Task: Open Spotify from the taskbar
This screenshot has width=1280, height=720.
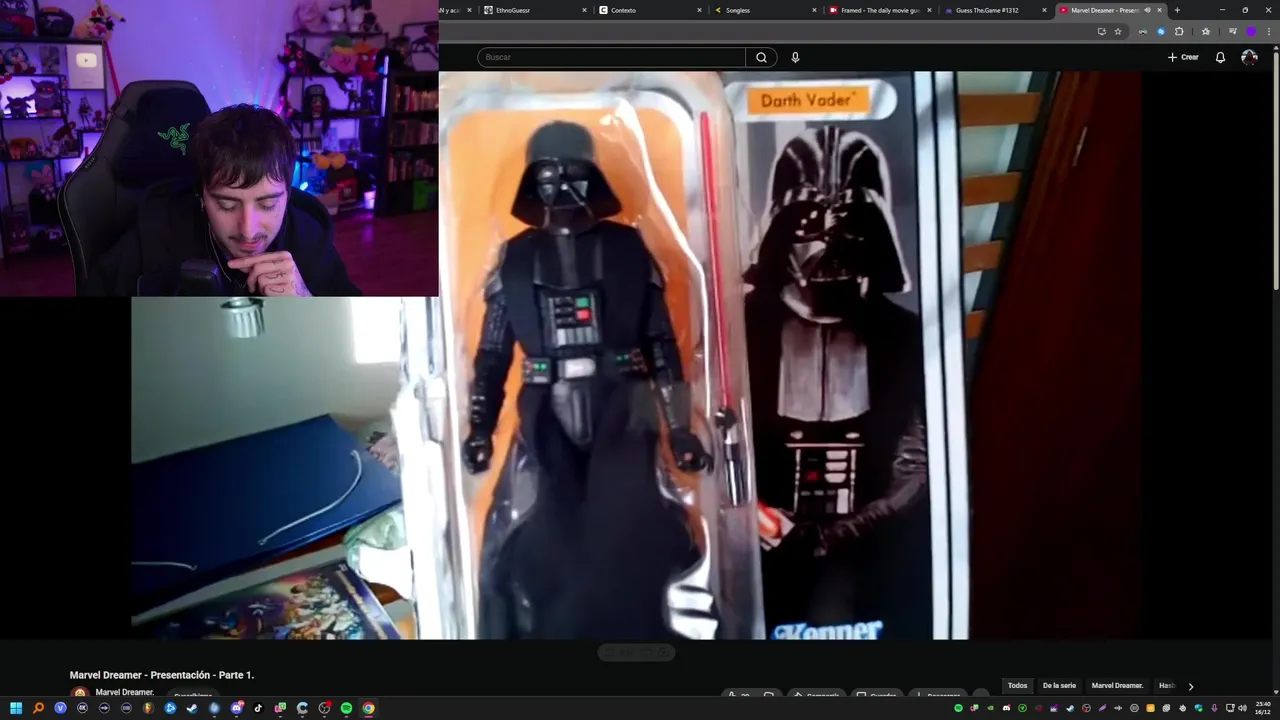Action: [346, 708]
